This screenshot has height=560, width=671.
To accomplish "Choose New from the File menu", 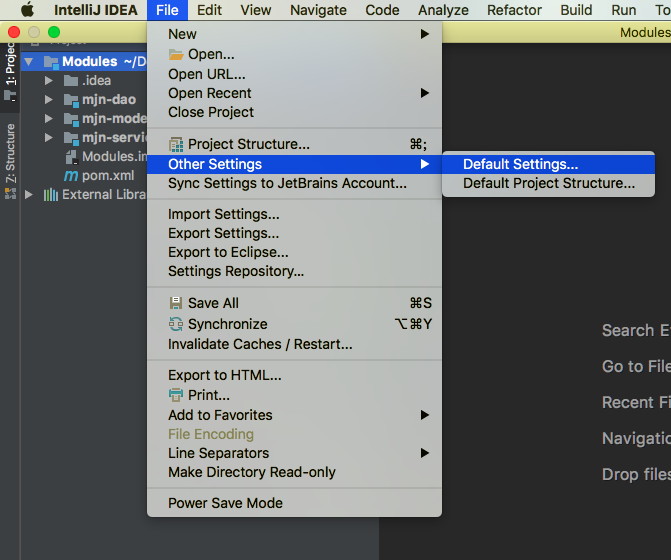I will pyautogui.click(x=294, y=34).
